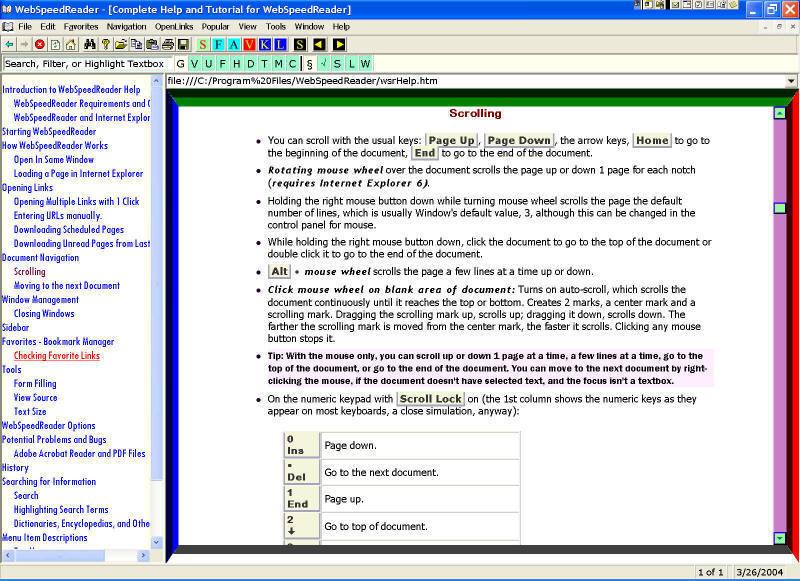Click the green S toolbar button
Viewport: 800px width, 581px height.
(x=203, y=45)
